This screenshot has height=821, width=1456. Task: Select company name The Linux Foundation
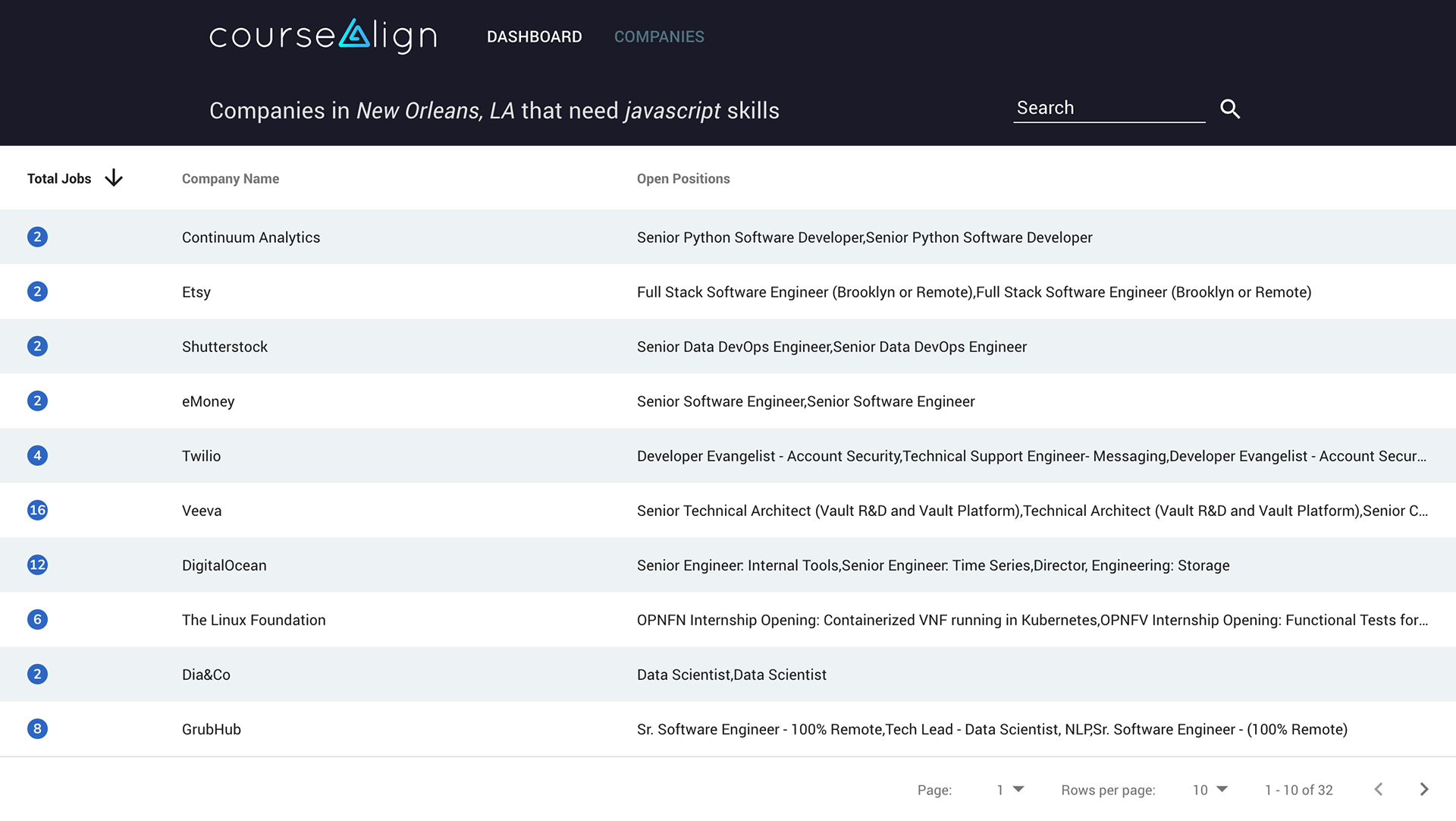point(253,620)
